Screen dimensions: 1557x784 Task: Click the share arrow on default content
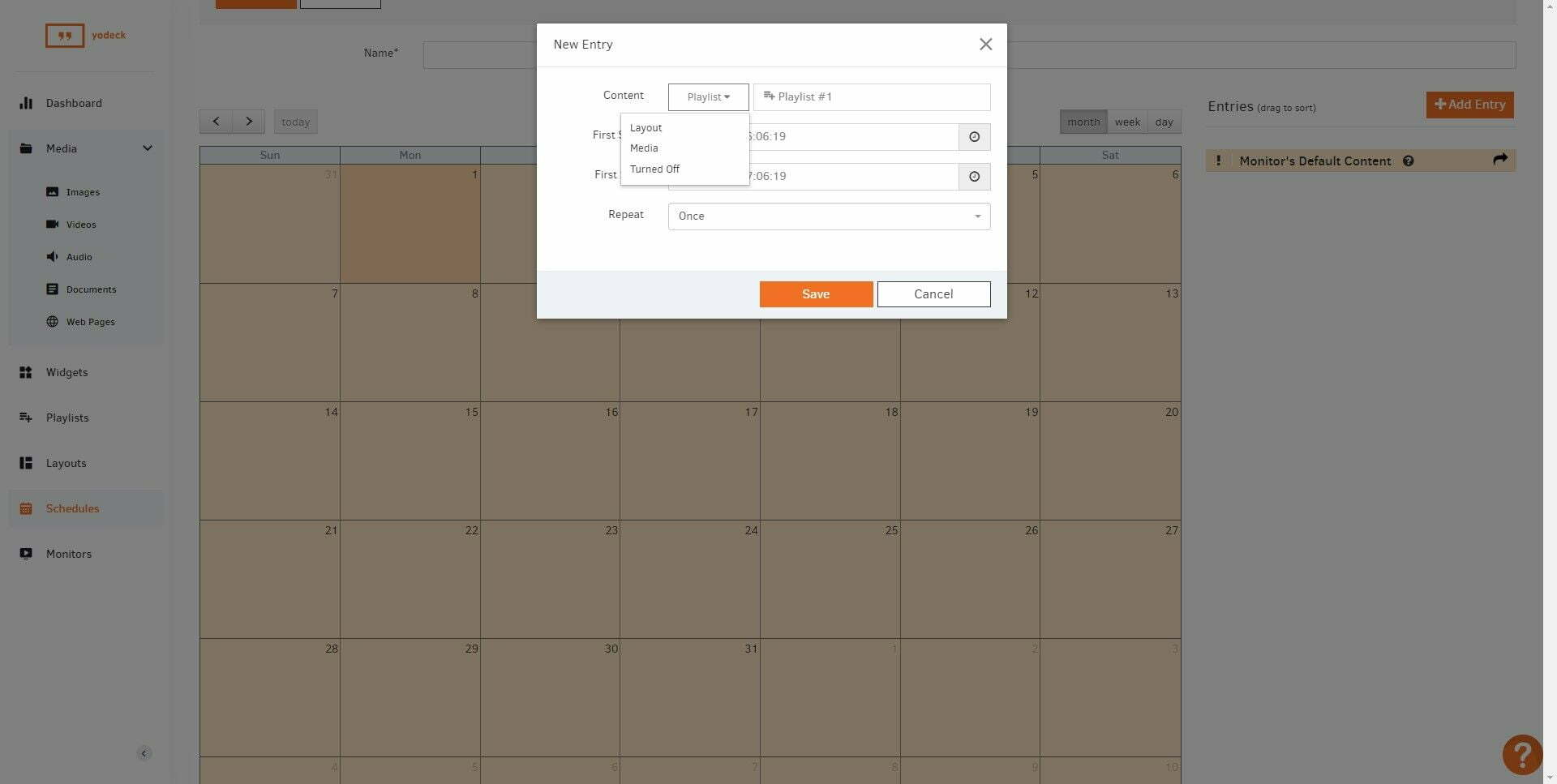[1500, 160]
